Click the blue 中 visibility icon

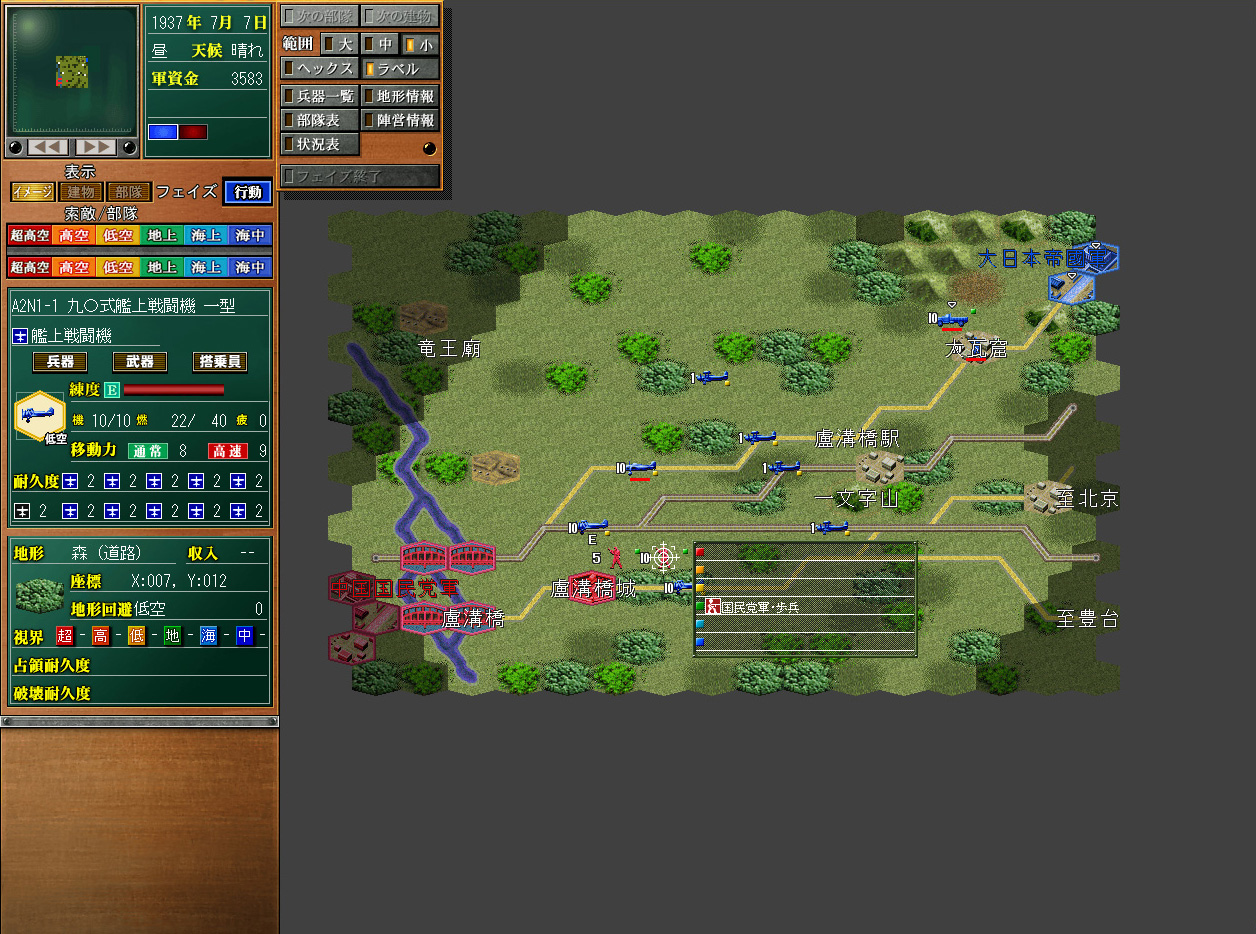click(244, 635)
